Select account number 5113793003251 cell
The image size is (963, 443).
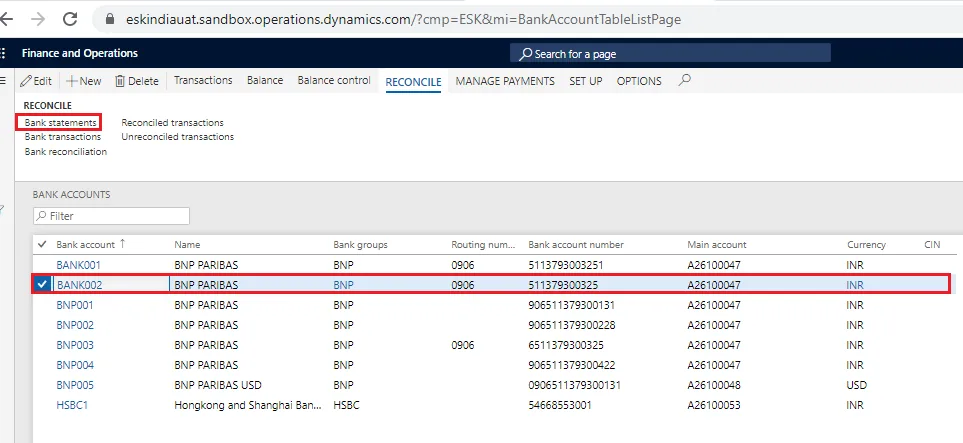click(566, 265)
